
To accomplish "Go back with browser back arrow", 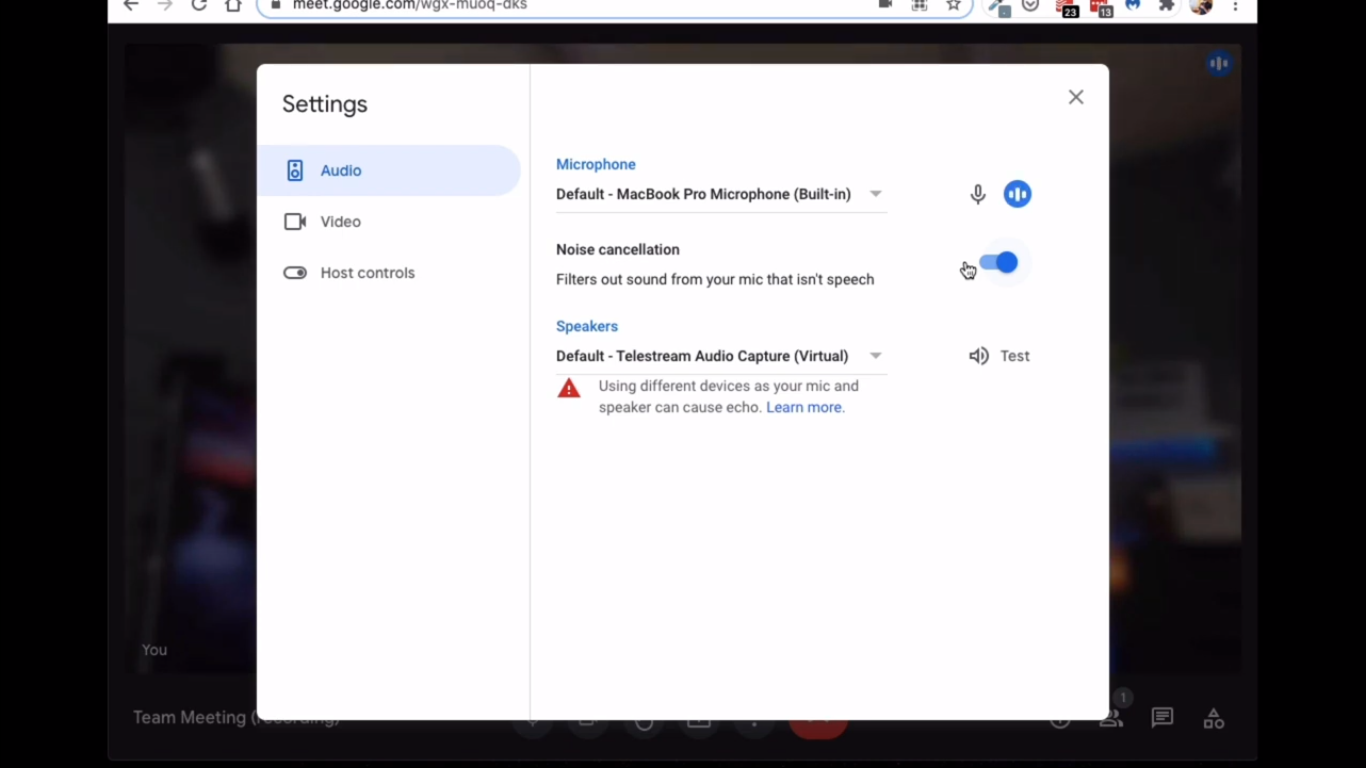I will point(131,6).
